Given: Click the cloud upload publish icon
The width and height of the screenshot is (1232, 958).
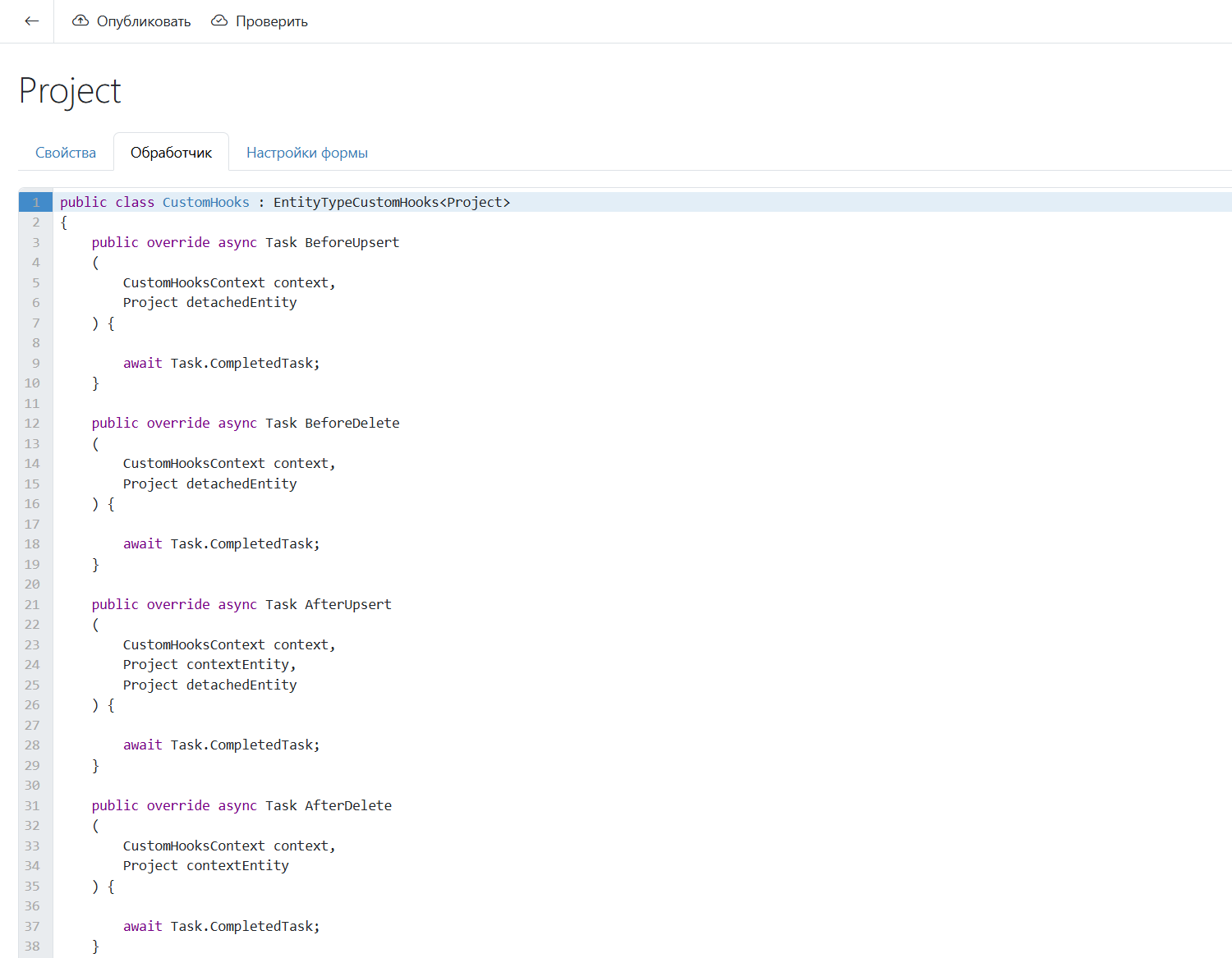Looking at the screenshot, I should point(80,21).
